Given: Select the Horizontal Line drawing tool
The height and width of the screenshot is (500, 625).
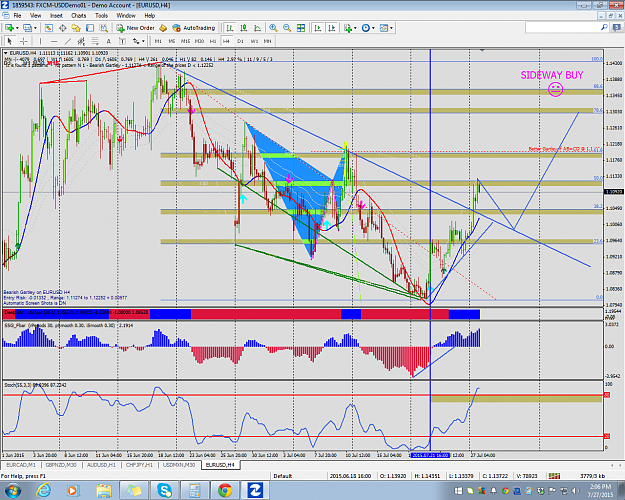Looking at the screenshot, I should click(x=54, y=41).
